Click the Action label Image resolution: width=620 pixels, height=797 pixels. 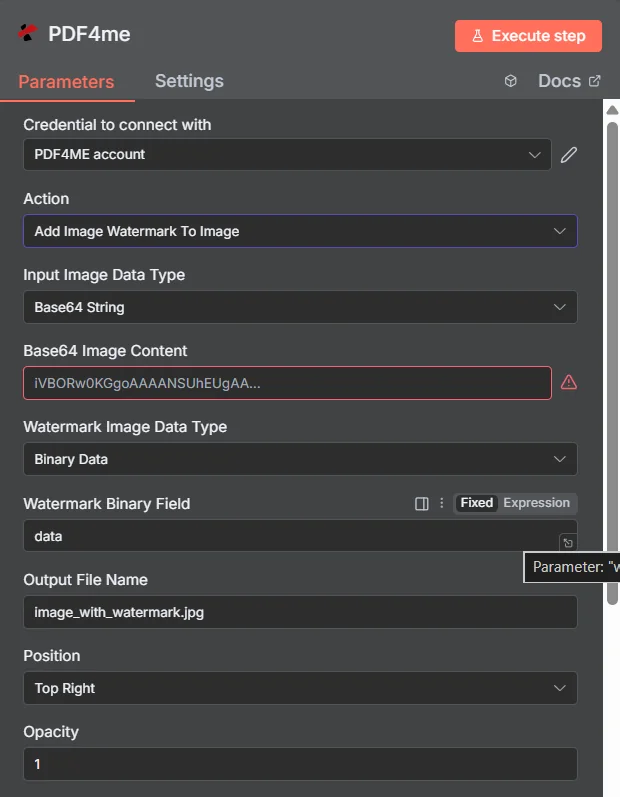46,199
